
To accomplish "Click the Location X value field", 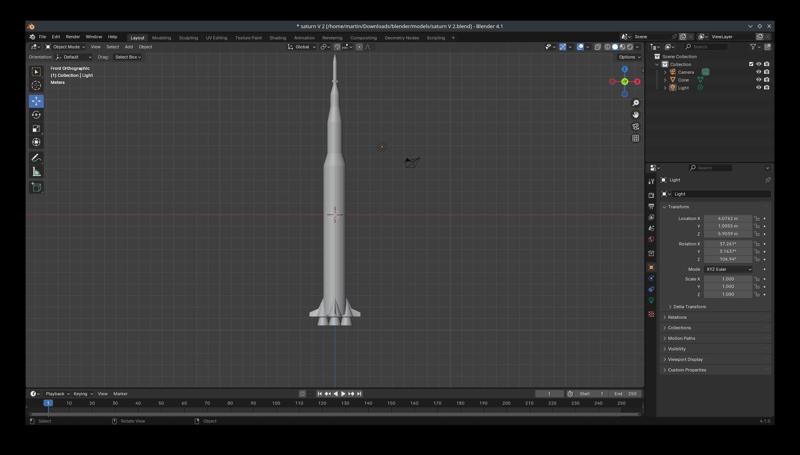I will click(x=728, y=219).
